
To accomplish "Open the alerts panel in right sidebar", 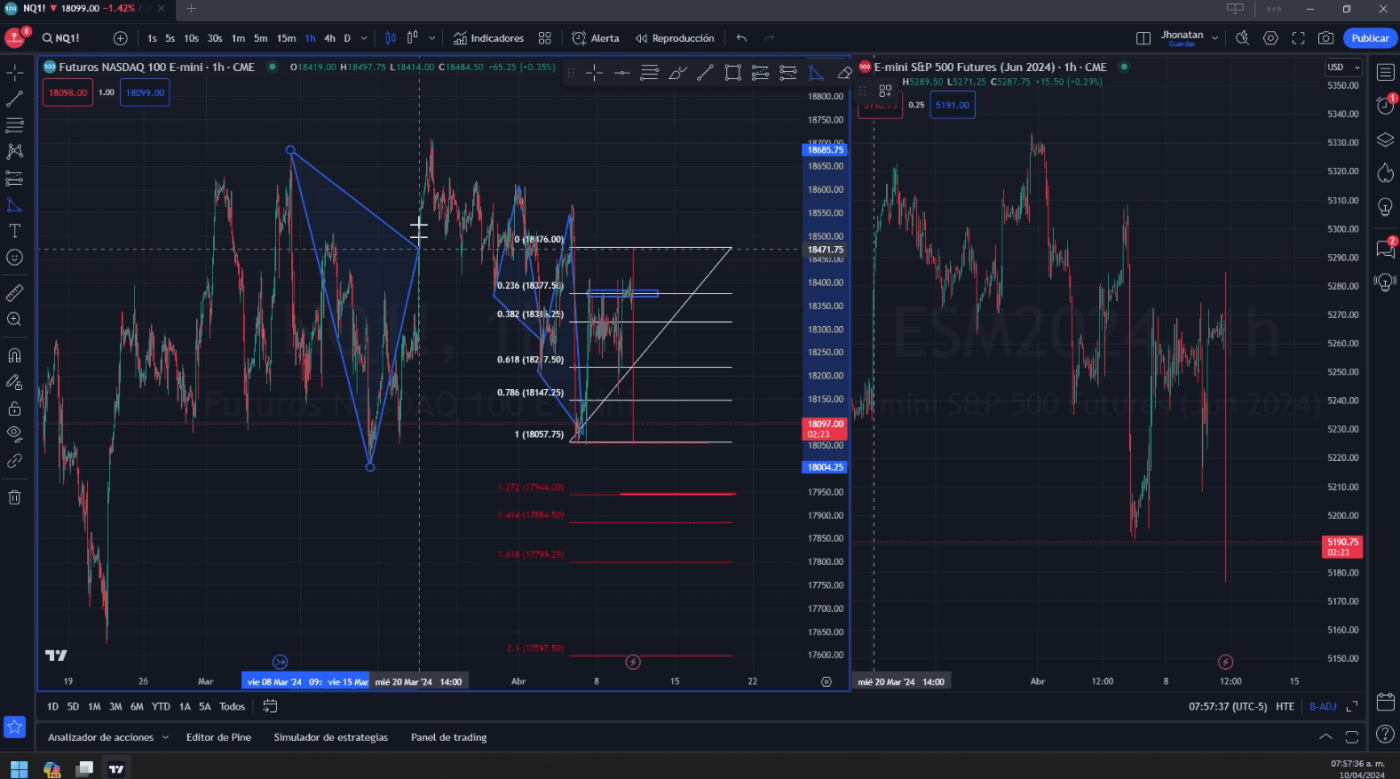I will pos(1385,105).
